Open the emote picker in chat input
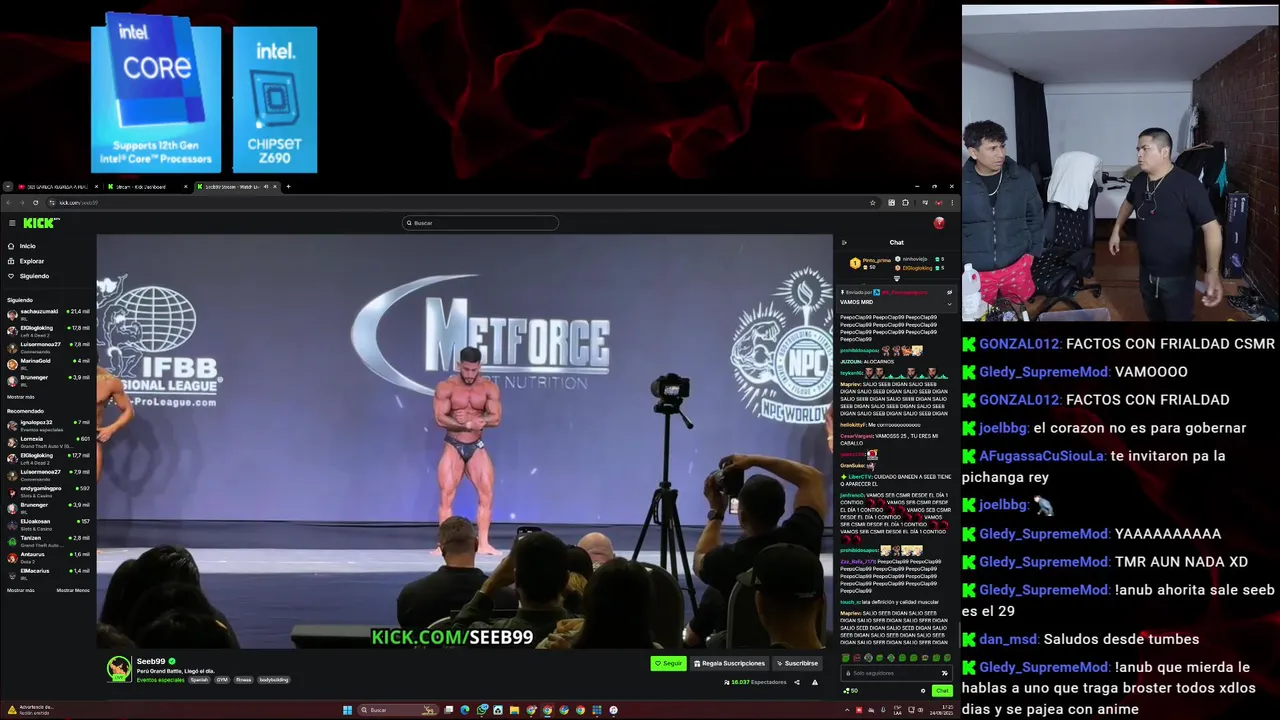The height and width of the screenshot is (720, 1280). (944, 673)
